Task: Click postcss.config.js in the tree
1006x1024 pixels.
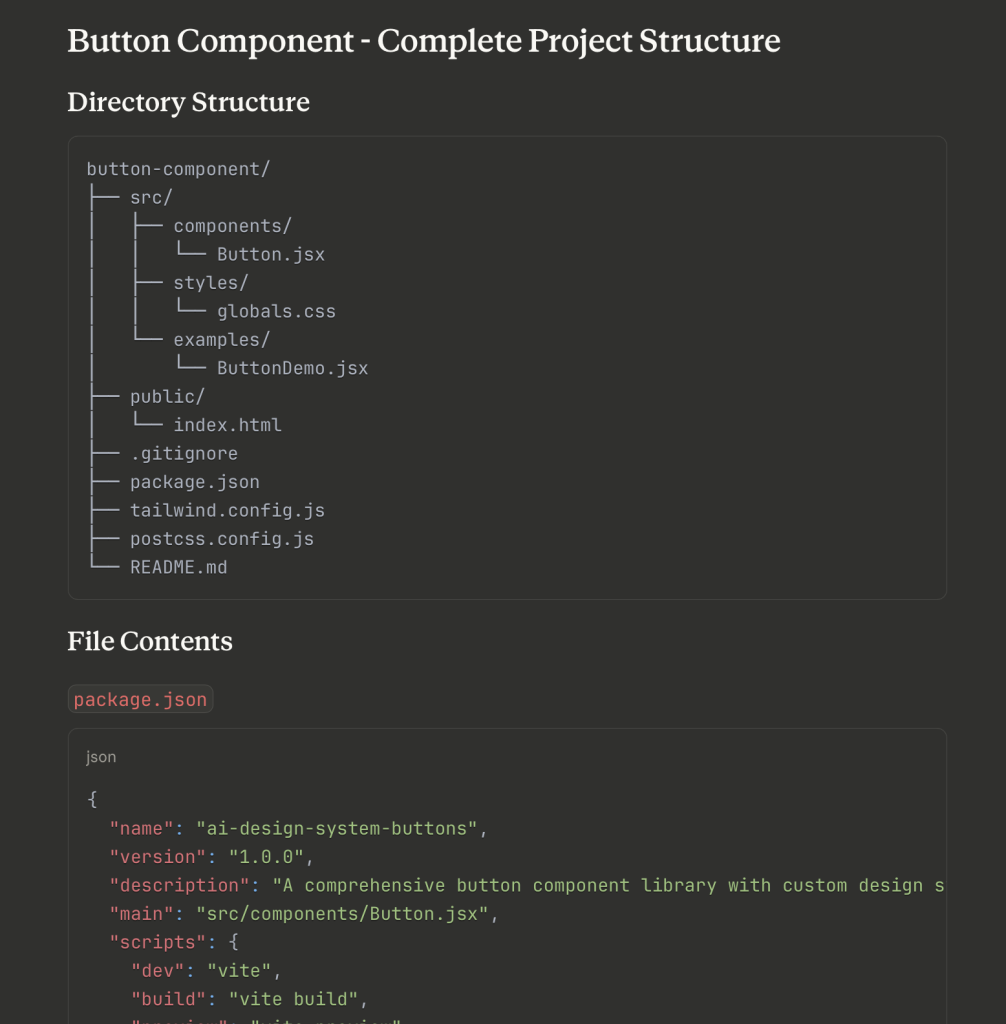Action: pos(221,539)
